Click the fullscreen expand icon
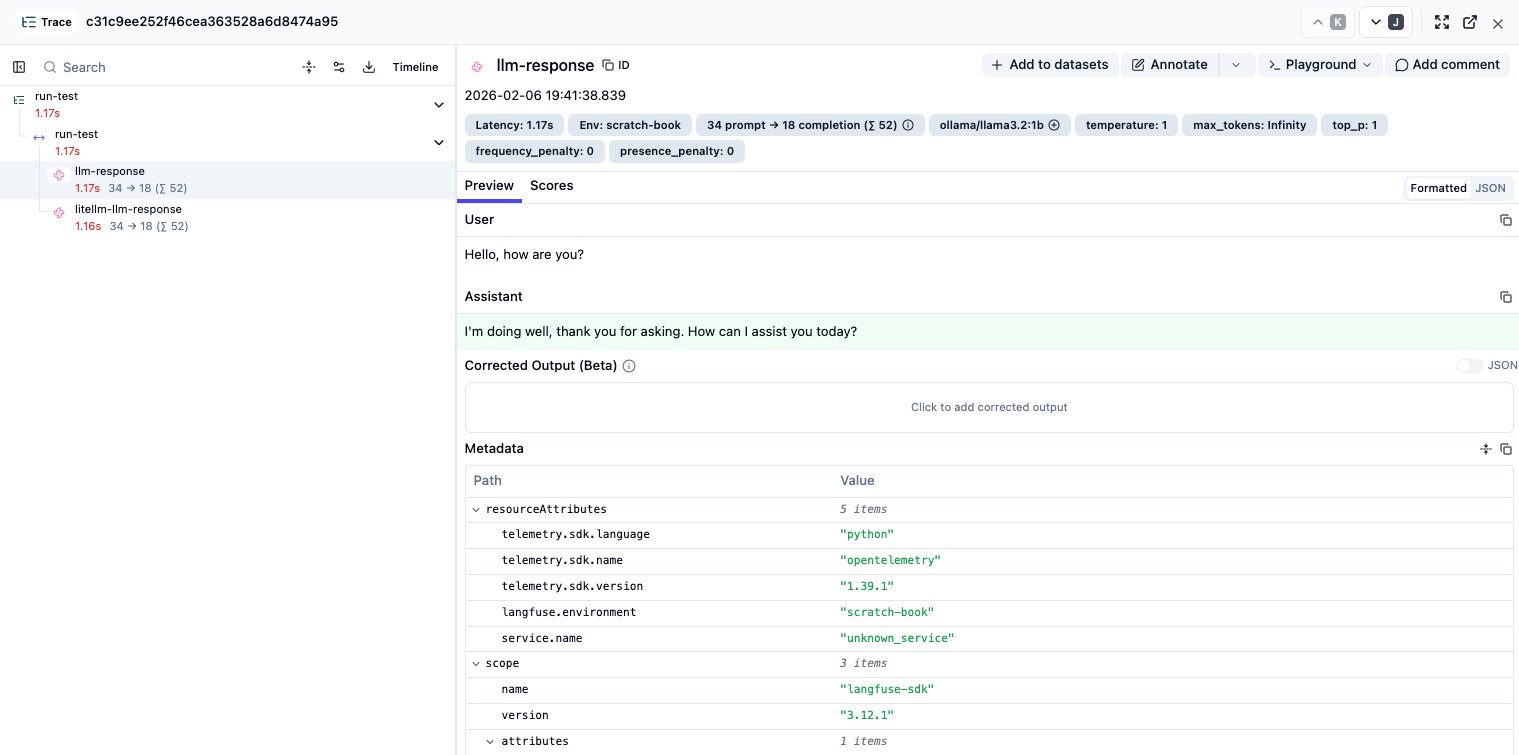Image resolution: width=1519 pixels, height=755 pixels. pyautogui.click(x=1441, y=22)
